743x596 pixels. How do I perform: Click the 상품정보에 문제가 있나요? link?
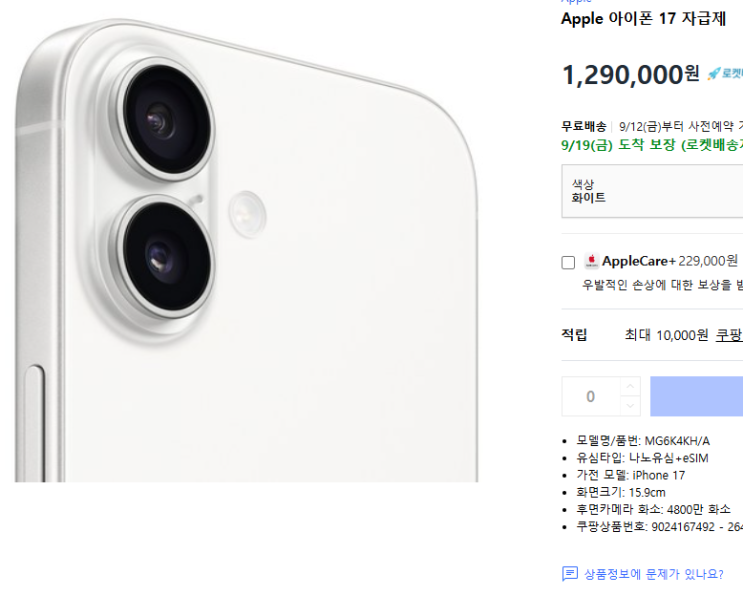click(x=653, y=574)
